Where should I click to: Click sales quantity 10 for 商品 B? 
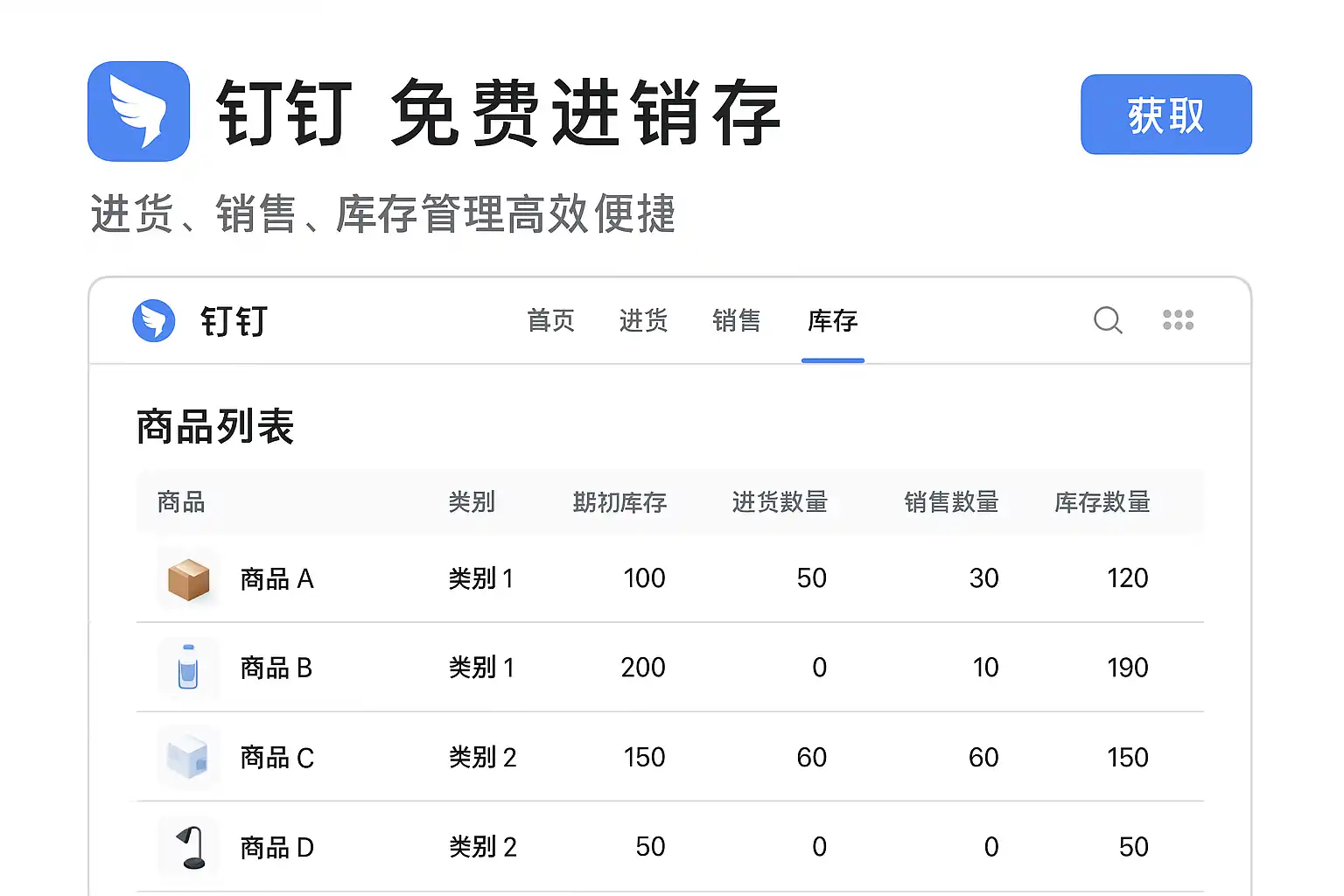pos(985,668)
